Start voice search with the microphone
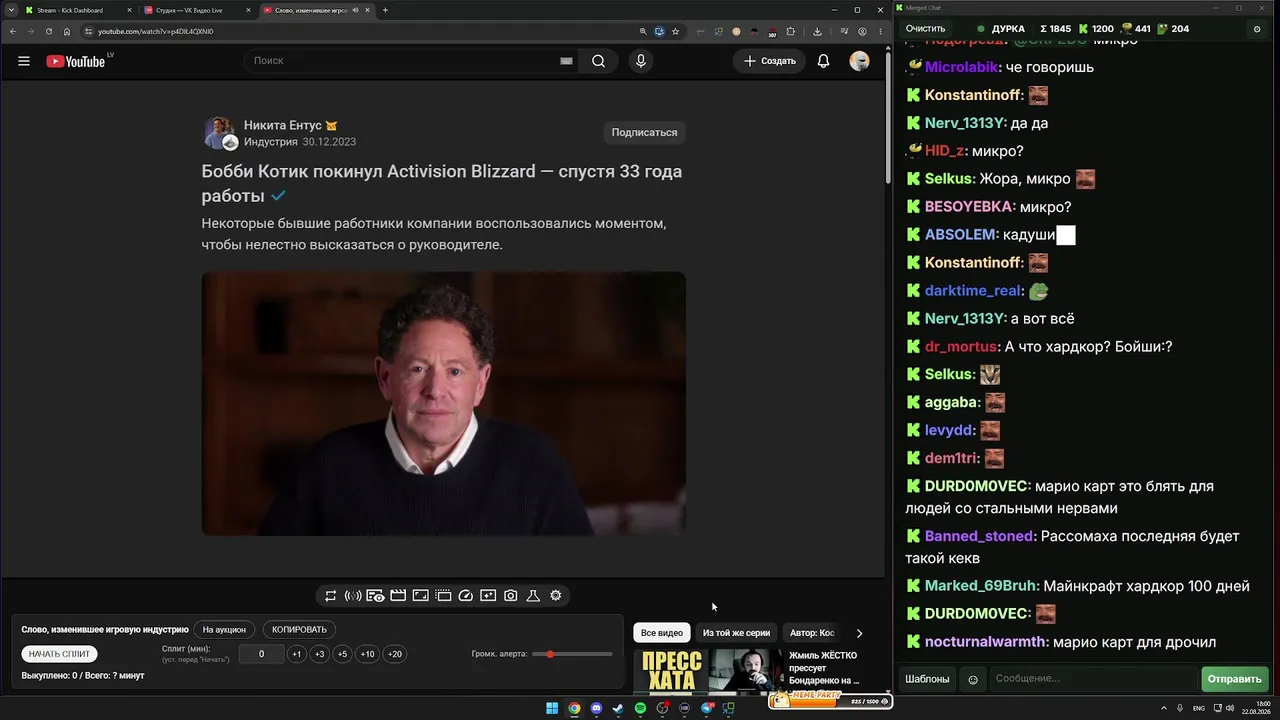Viewport: 1280px width, 720px height. [x=641, y=61]
